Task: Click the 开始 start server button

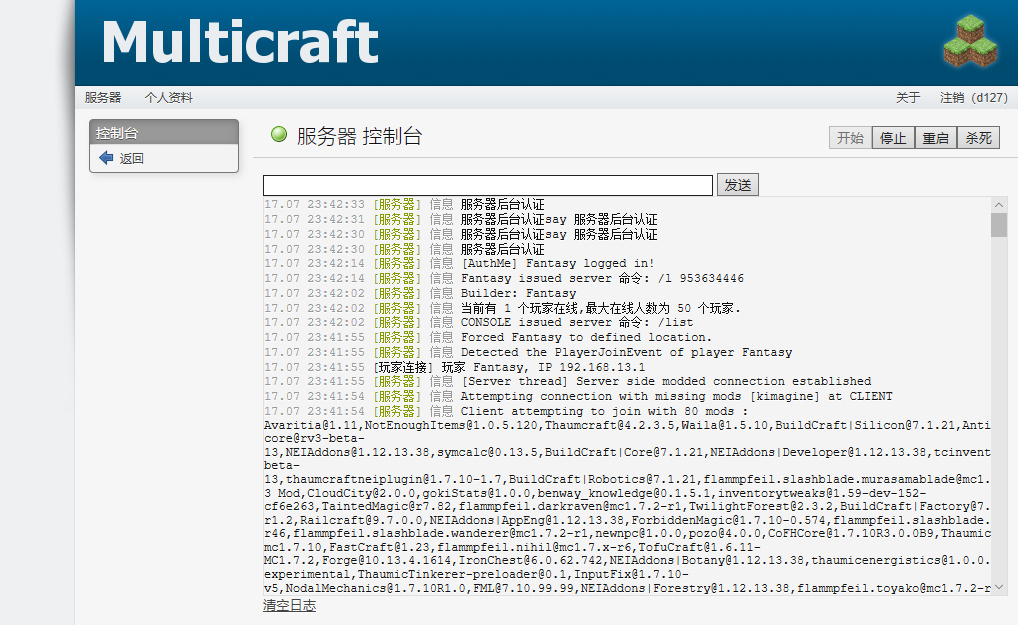Action: pyautogui.click(x=850, y=138)
